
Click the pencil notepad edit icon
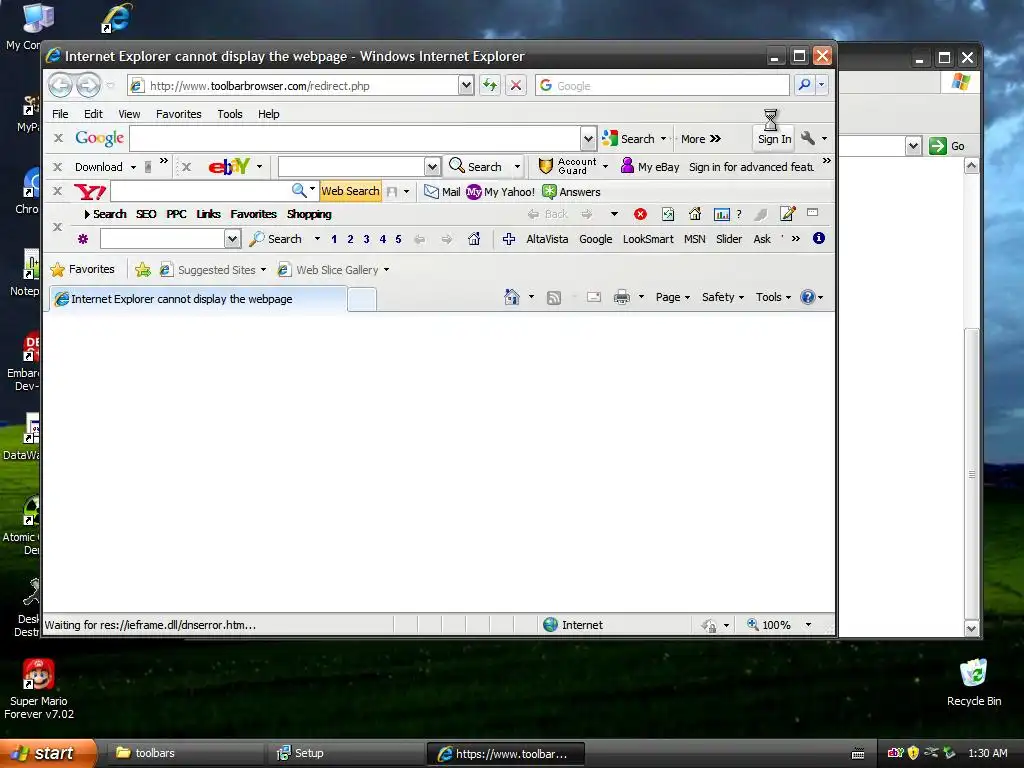[788, 214]
